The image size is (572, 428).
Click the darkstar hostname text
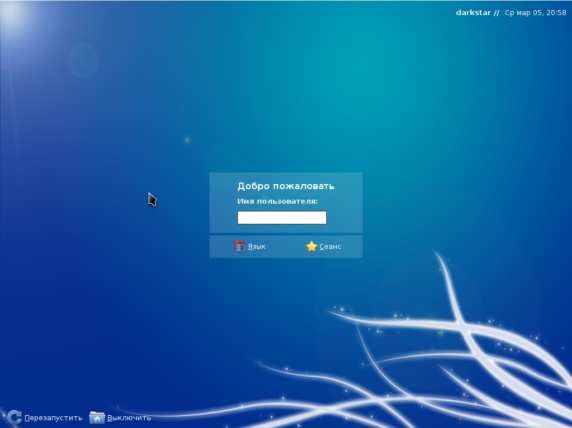(x=473, y=12)
